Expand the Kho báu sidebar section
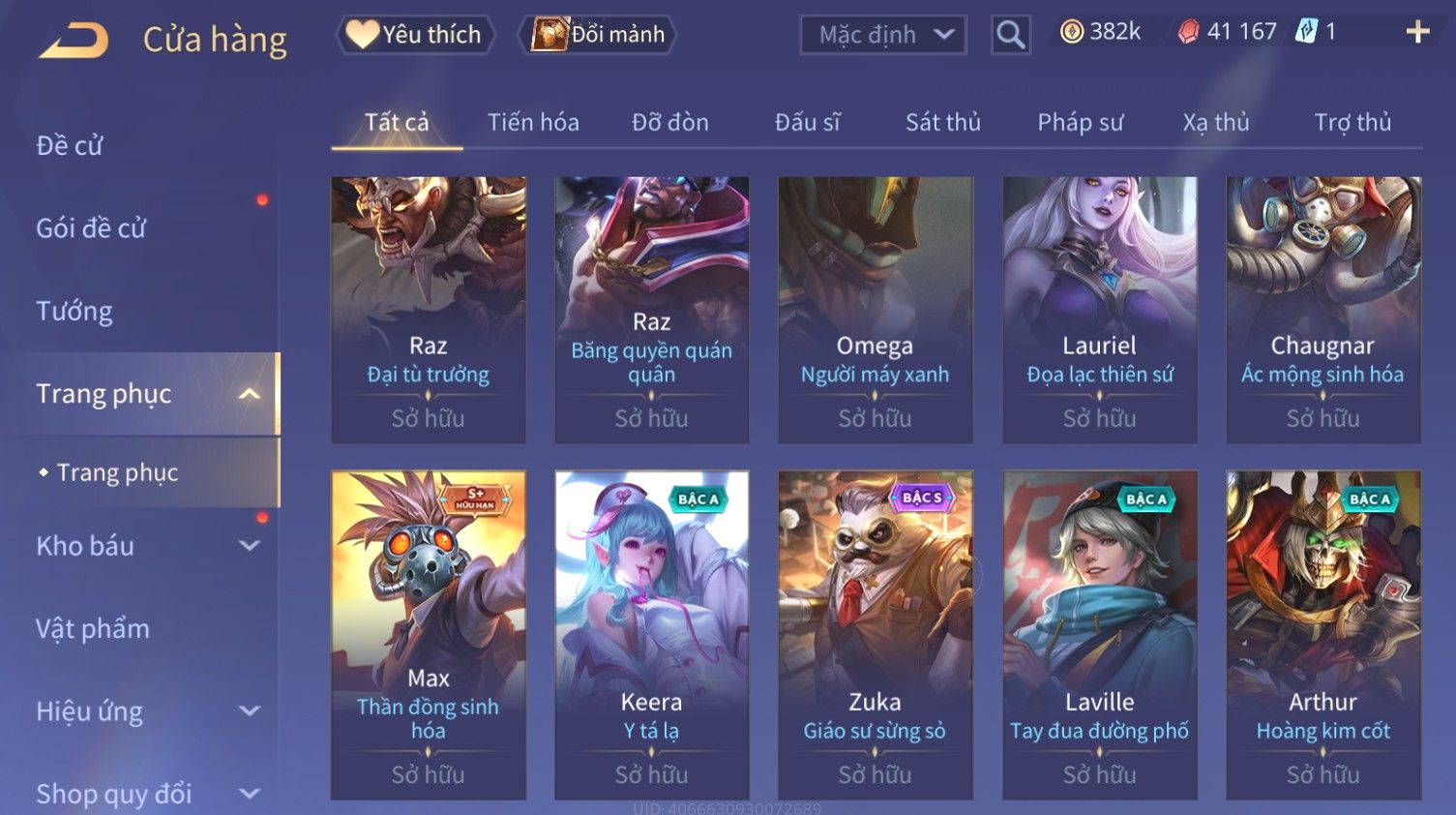1456x815 pixels. [x=249, y=546]
